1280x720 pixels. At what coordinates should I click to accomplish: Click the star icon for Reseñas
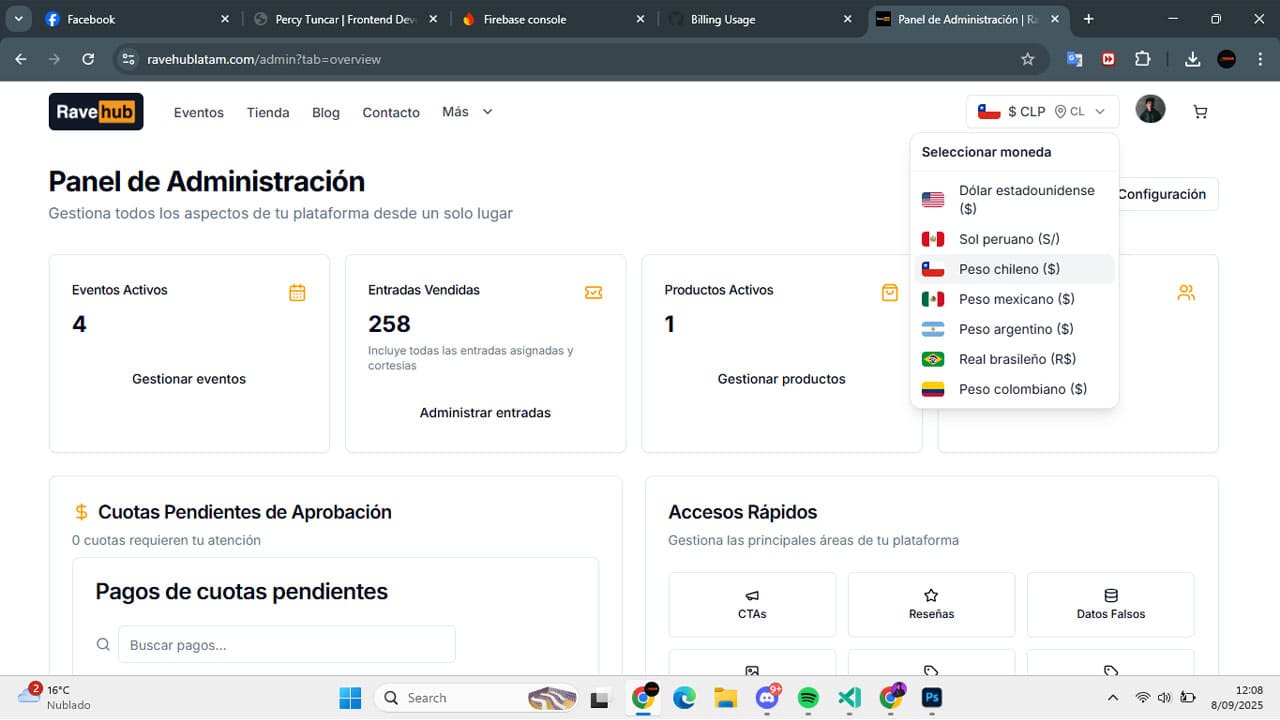[930, 604]
